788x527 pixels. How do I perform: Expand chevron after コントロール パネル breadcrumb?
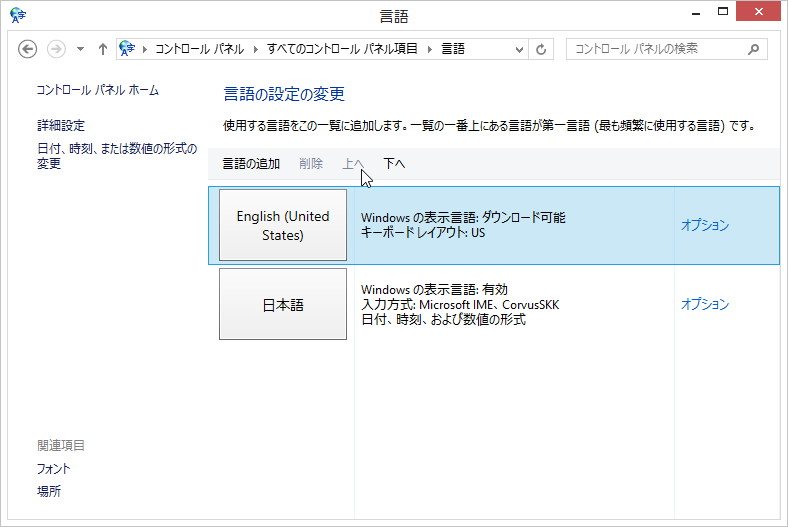256,49
